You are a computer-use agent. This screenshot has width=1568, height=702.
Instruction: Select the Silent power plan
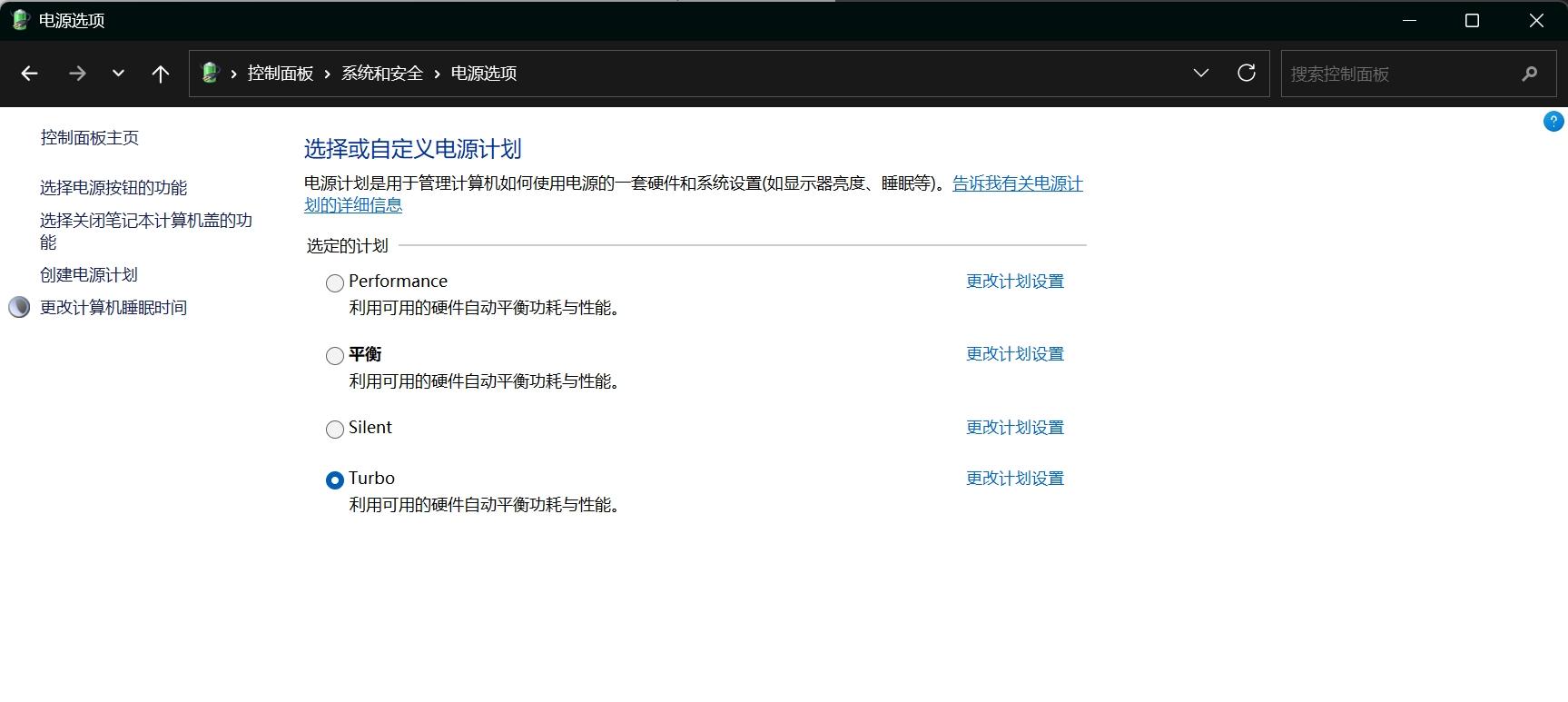[x=335, y=430]
